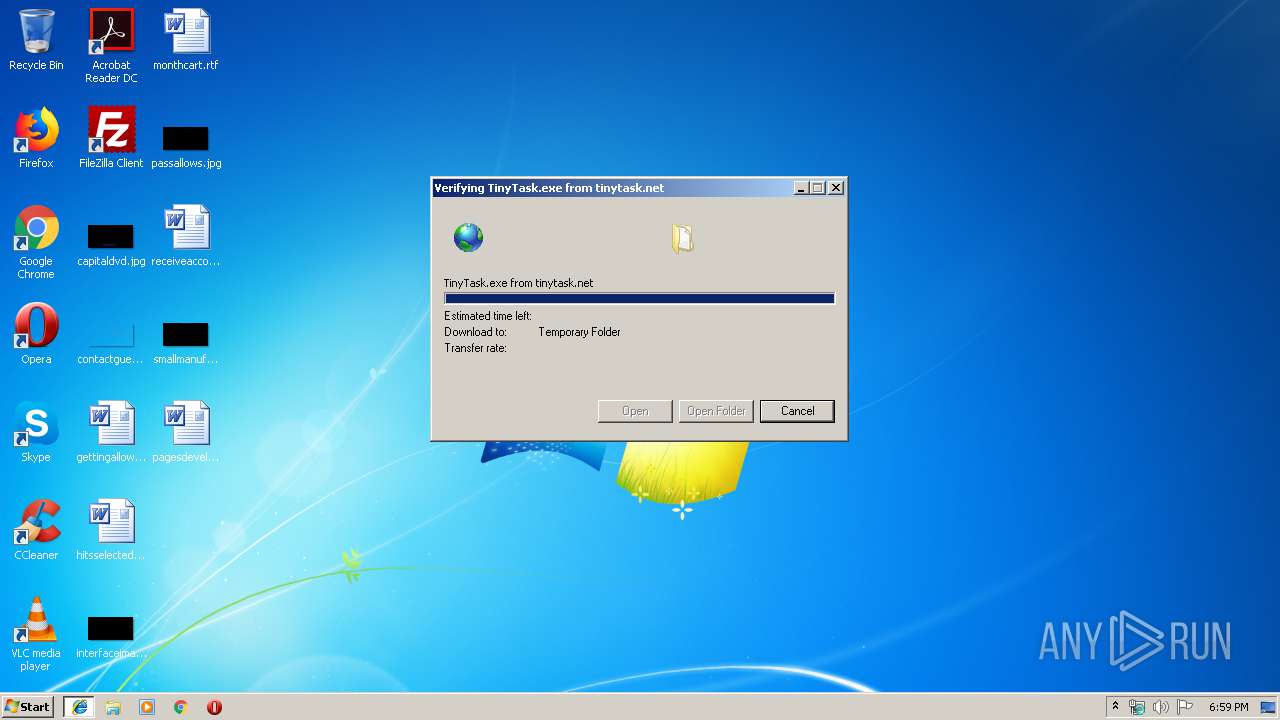Select hitsselected... Word document
Viewport: 1280px width, 720px height.
(x=111, y=530)
